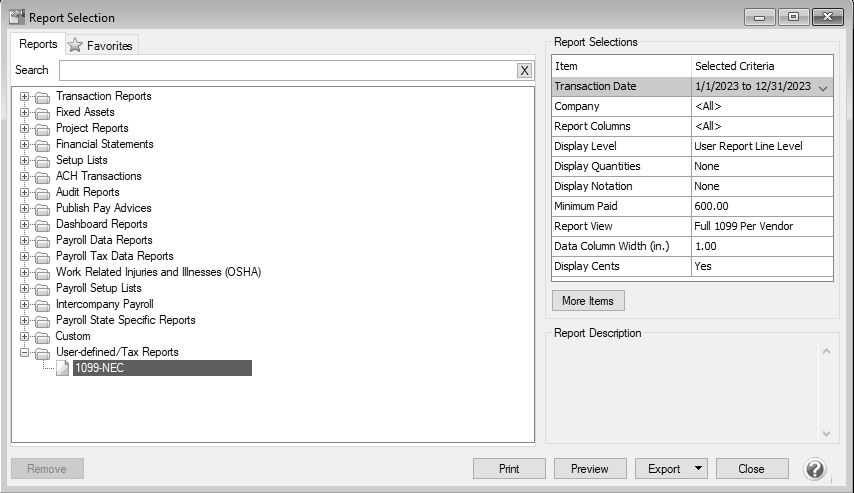Click the Financial Statements folder icon

click(42, 145)
